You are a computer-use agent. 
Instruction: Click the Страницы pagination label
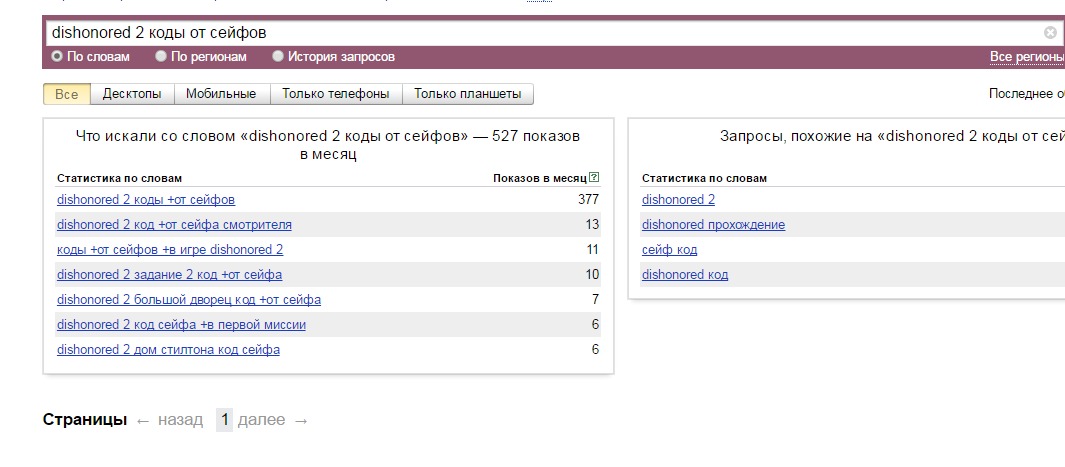(85, 420)
